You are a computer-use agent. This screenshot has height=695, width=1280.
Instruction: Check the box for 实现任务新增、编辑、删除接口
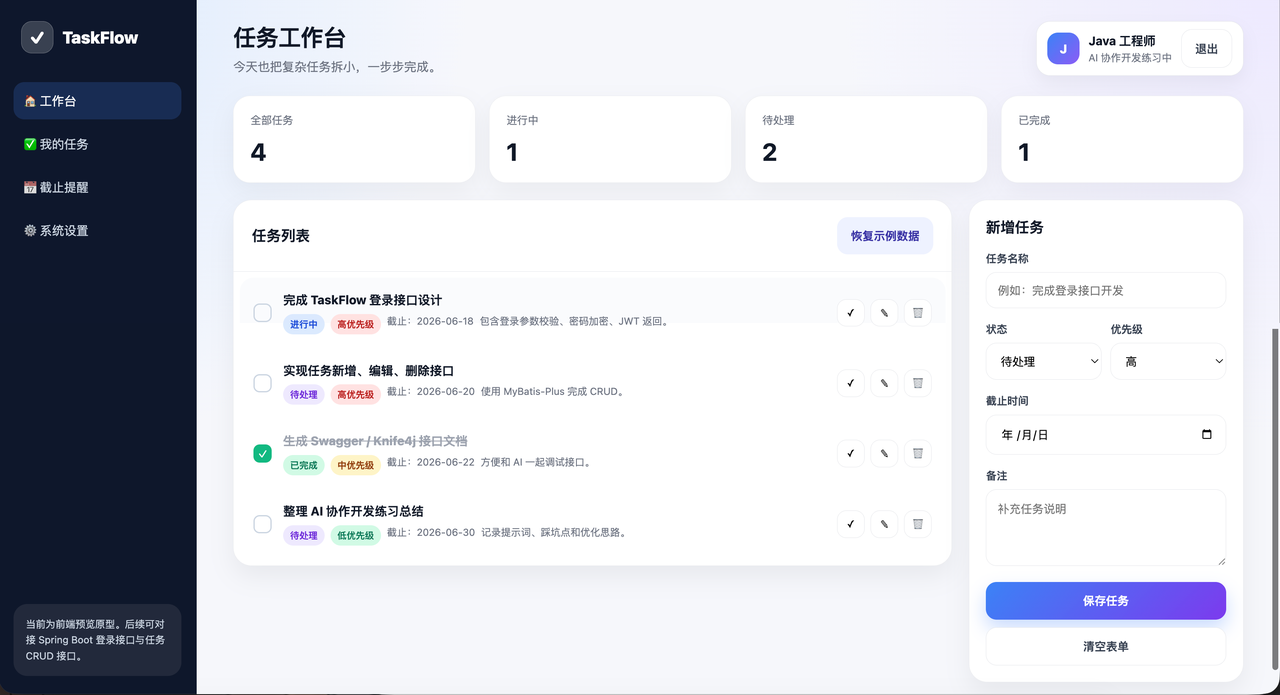(262, 383)
